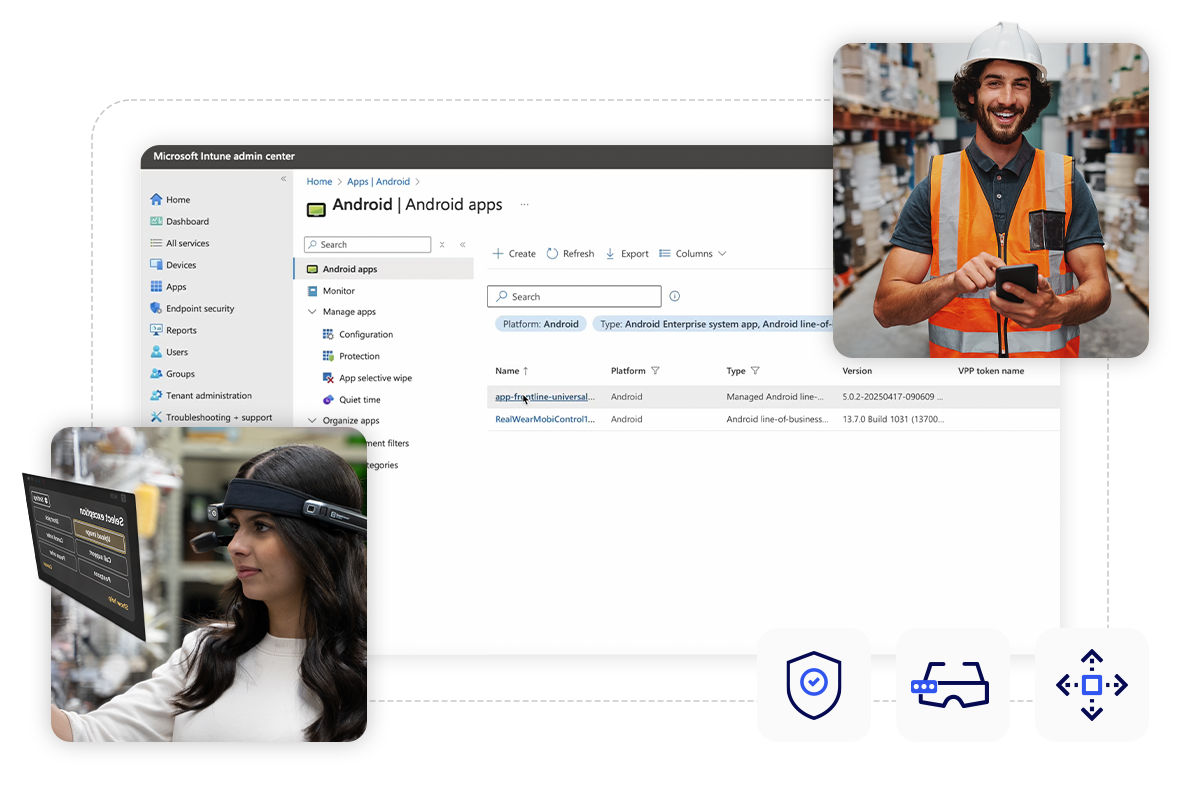Click the smart glasses headset tile
Image resolution: width=1200 pixels, height=800 pixels.
(x=952, y=685)
